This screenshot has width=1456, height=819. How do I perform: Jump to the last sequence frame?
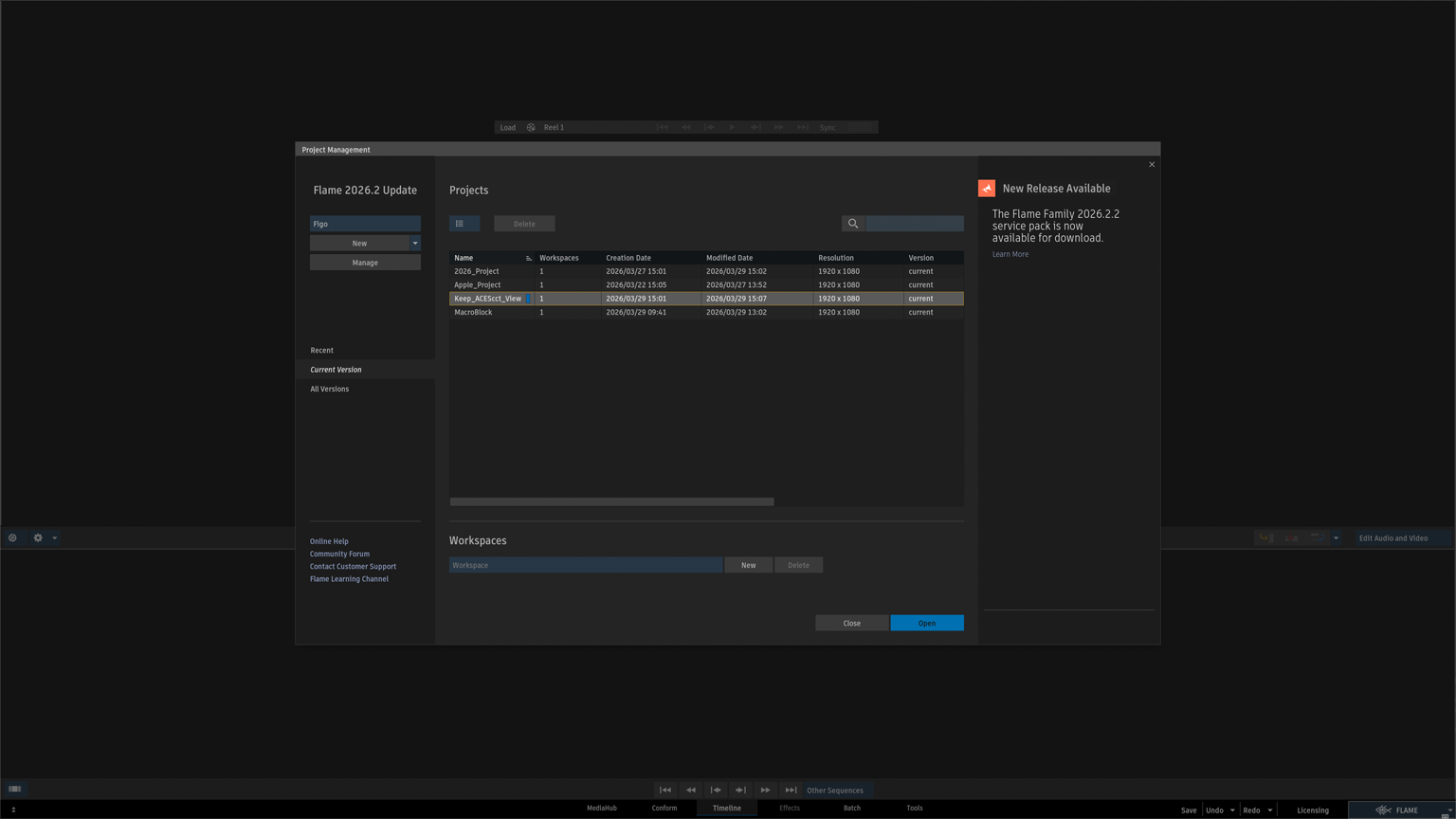click(791, 790)
